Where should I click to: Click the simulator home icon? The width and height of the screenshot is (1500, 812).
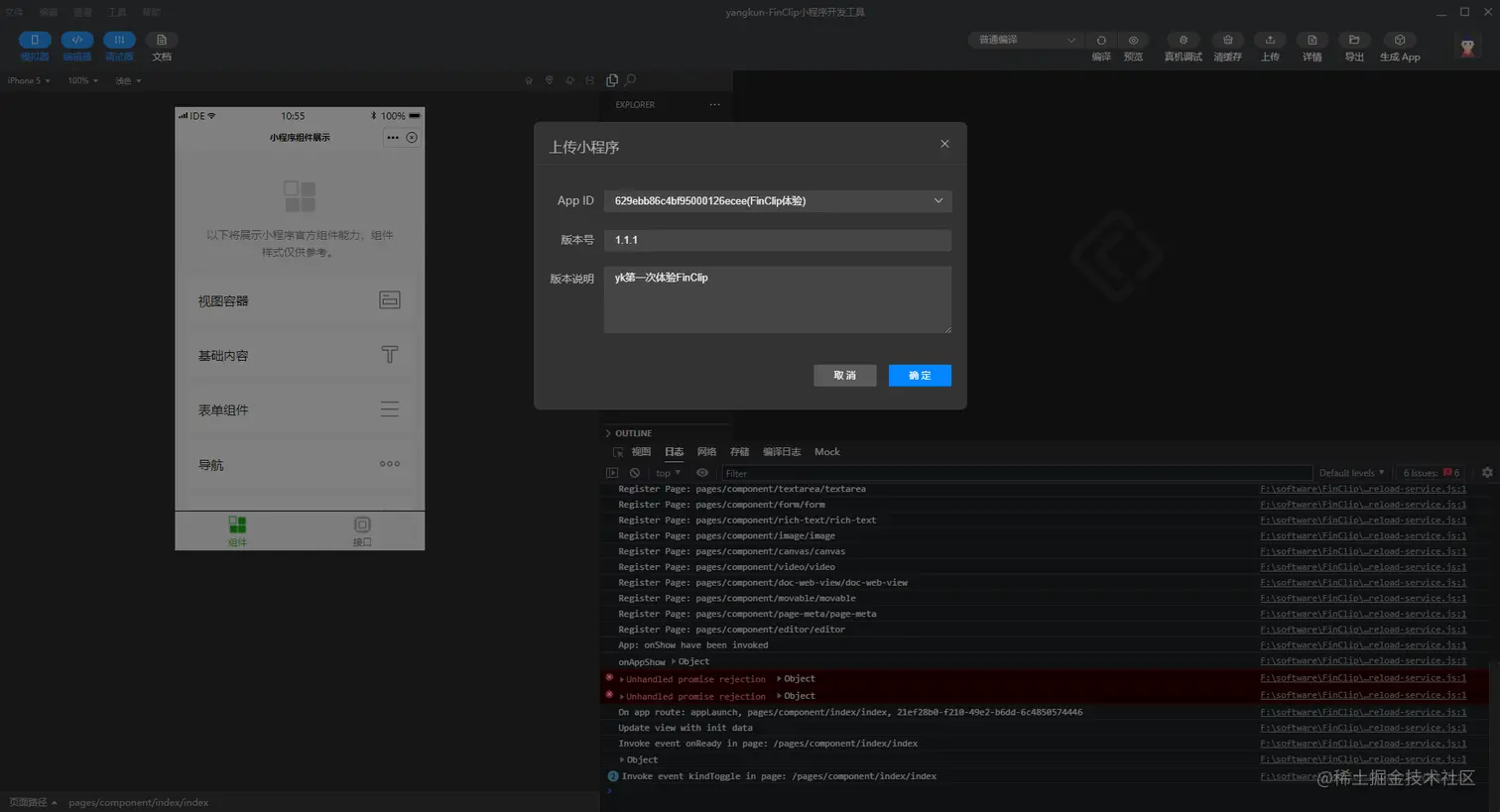pos(529,80)
